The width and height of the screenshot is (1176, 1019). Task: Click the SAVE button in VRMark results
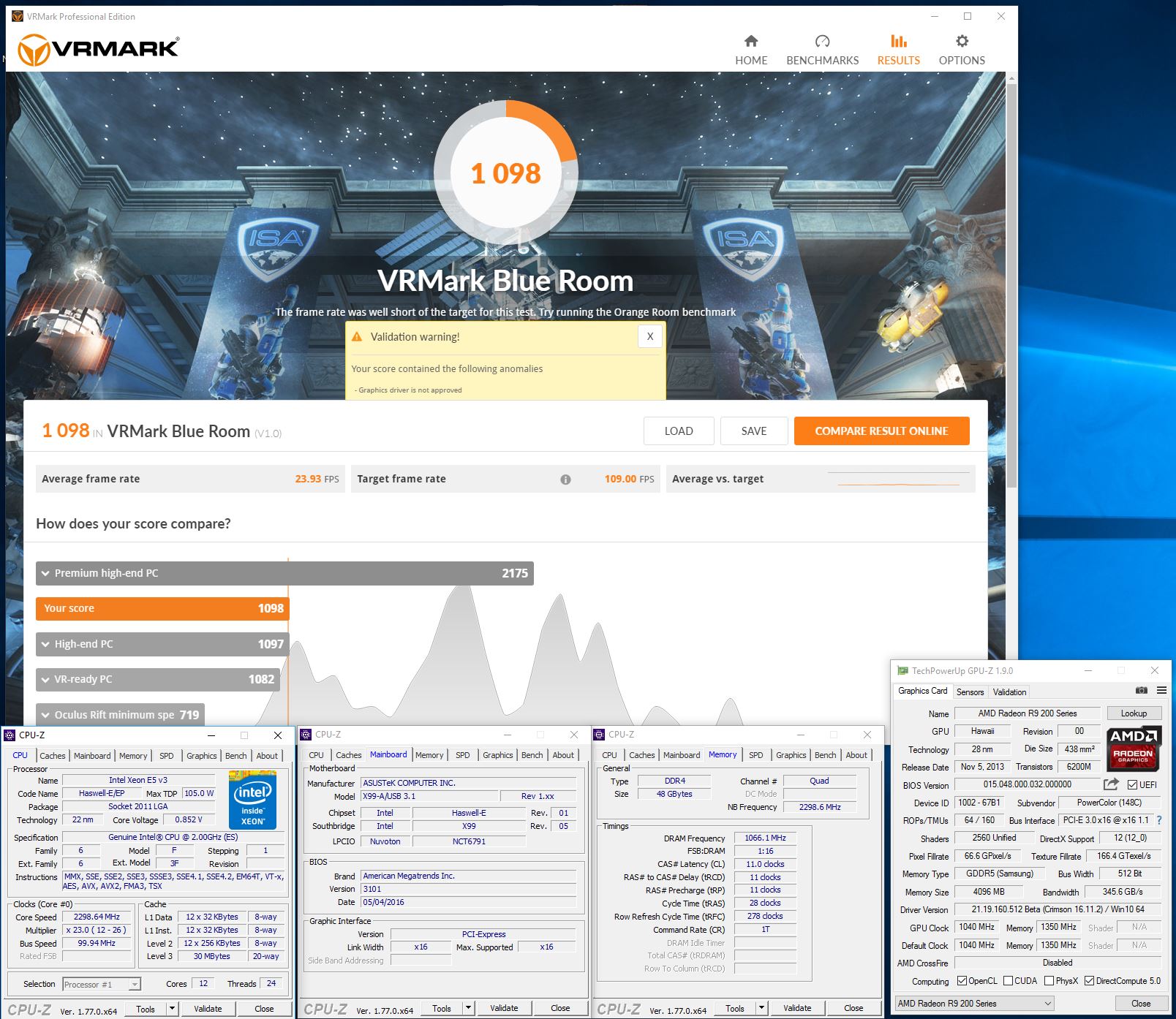(x=754, y=431)
